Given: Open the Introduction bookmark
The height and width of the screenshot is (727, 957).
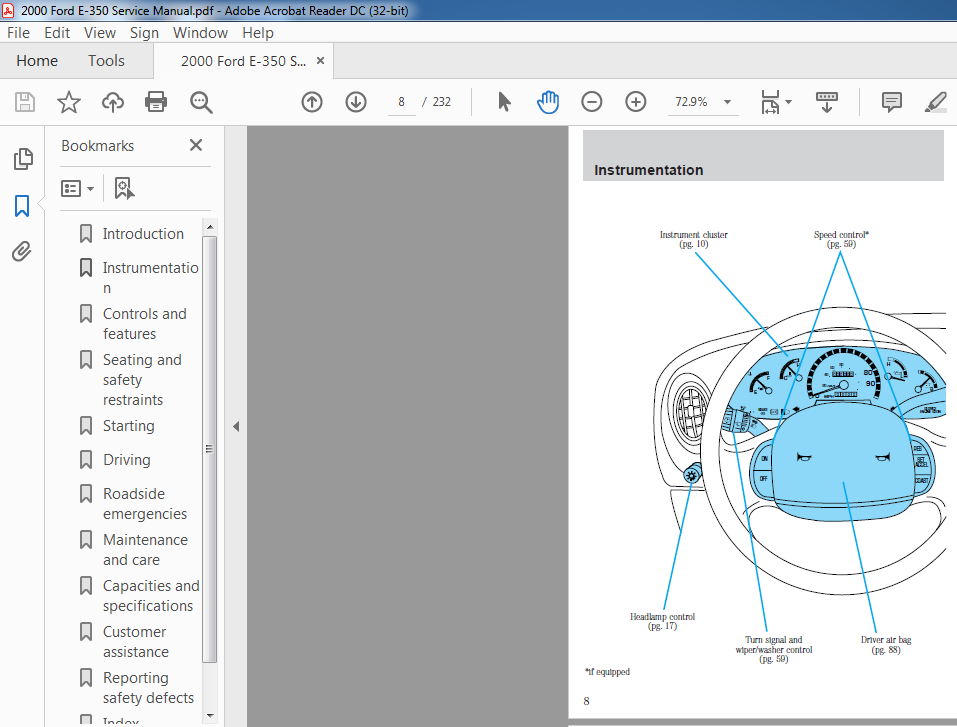Looking at the screenshot, I should [143, 234].
